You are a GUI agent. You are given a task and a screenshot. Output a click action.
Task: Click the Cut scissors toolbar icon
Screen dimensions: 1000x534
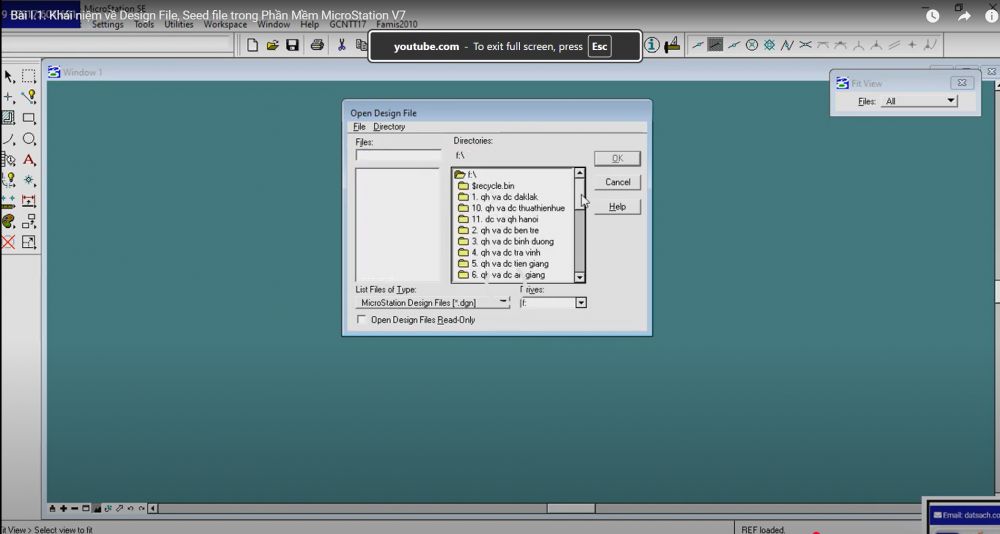[x=341, y=45]
